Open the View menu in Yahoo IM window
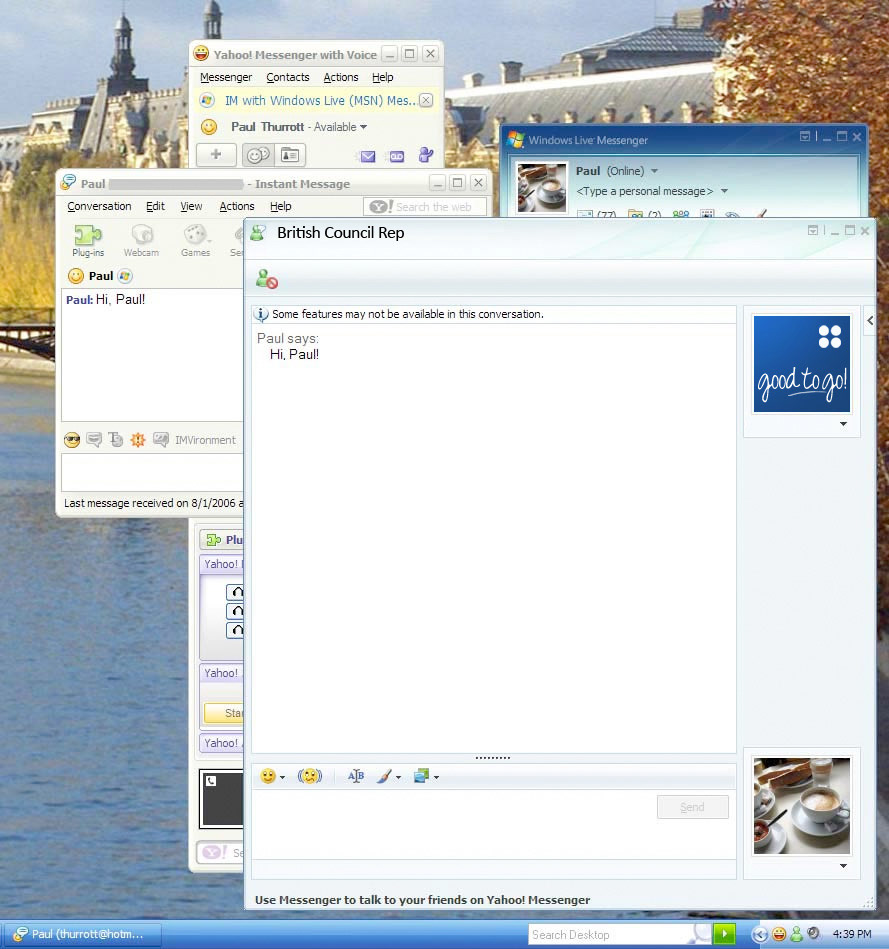 (x=191, y=206)
